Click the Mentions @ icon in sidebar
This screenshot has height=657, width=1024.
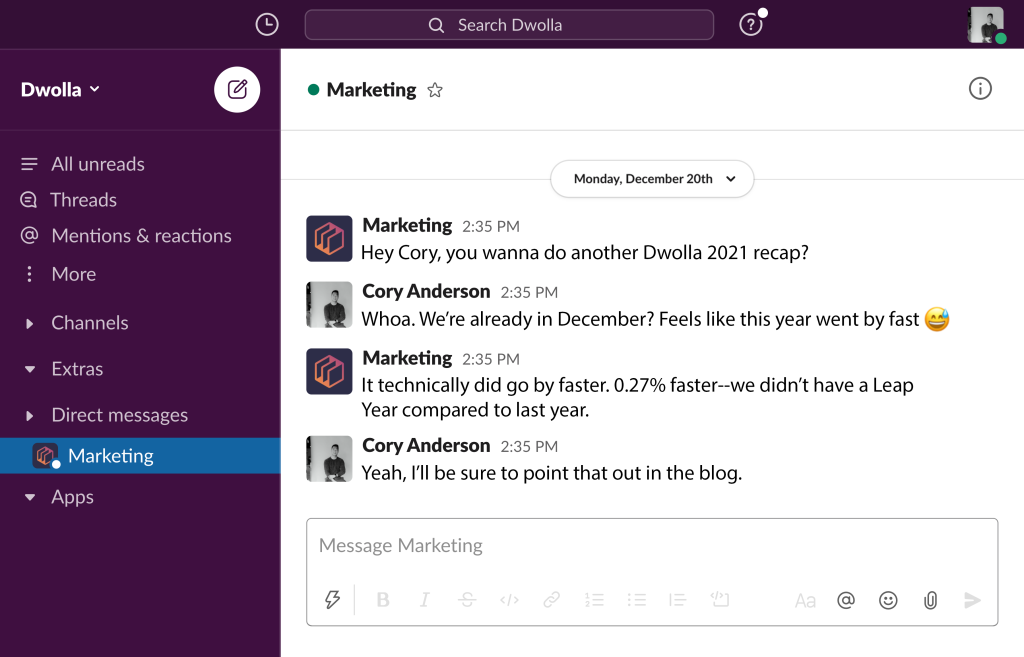tap(29, 235)
